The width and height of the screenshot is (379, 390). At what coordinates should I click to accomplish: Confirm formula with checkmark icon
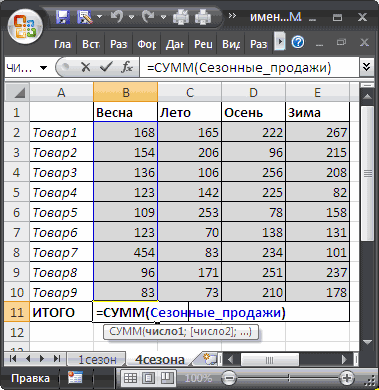[x=107, y=68]
